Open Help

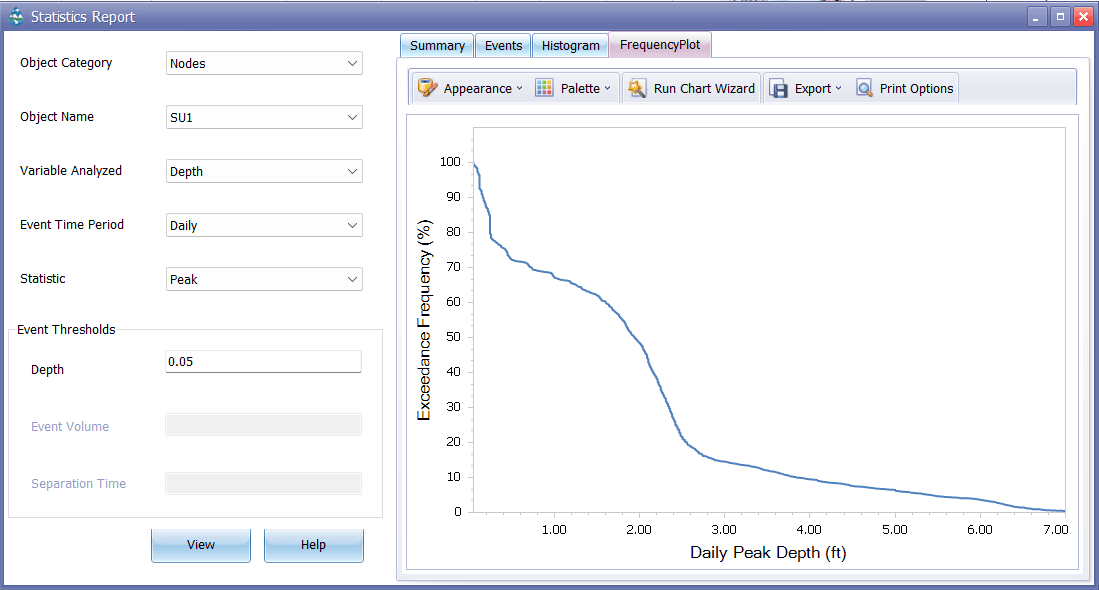[313, 544]
